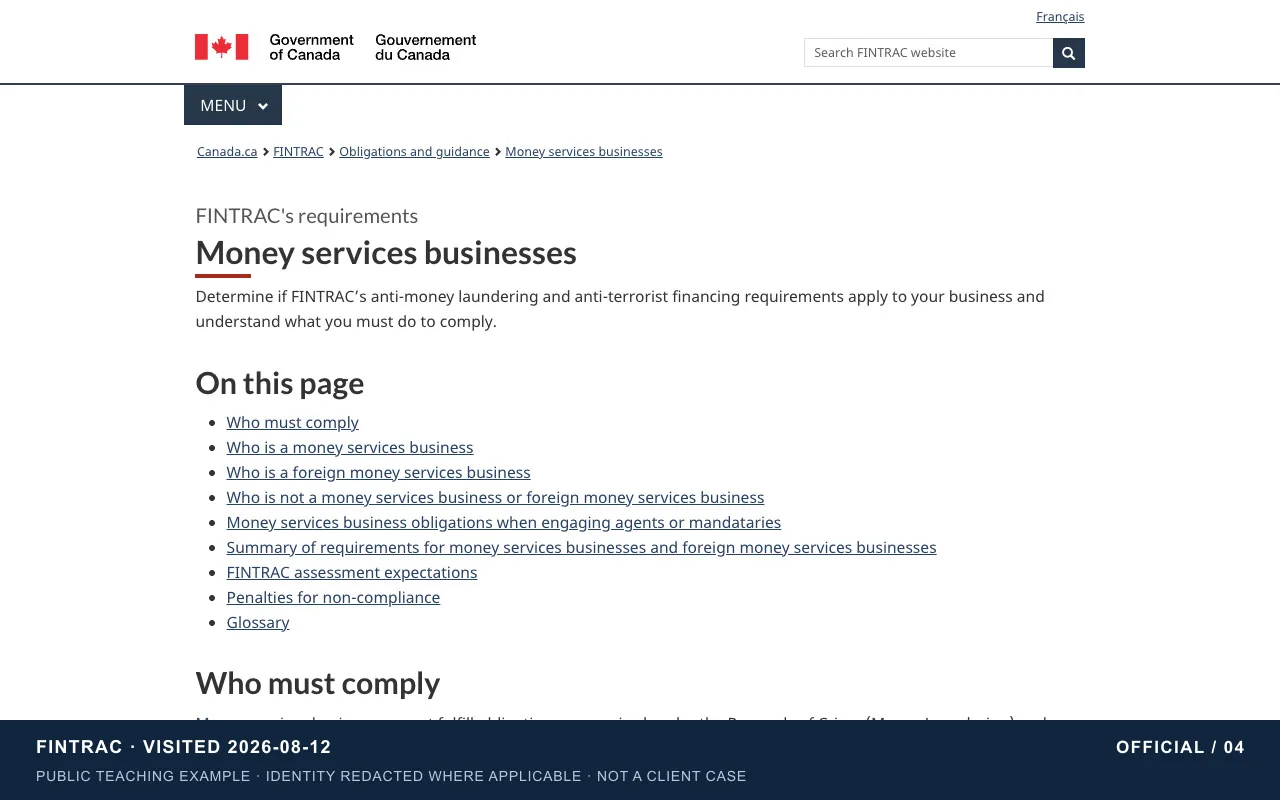Open Obligations and guidance breadcrumb

point(414,152)
